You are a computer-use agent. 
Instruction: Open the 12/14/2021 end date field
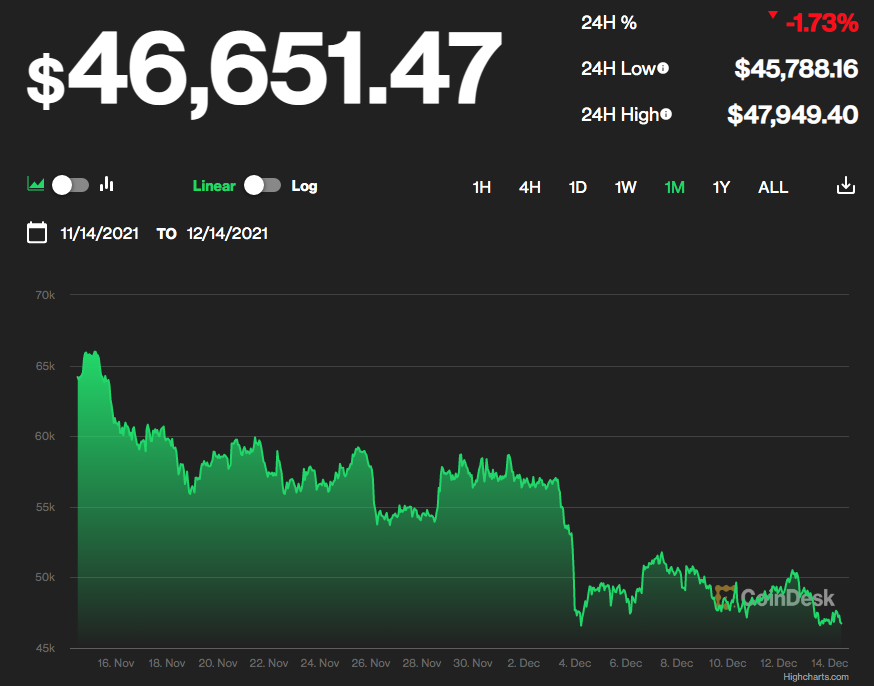227,233
